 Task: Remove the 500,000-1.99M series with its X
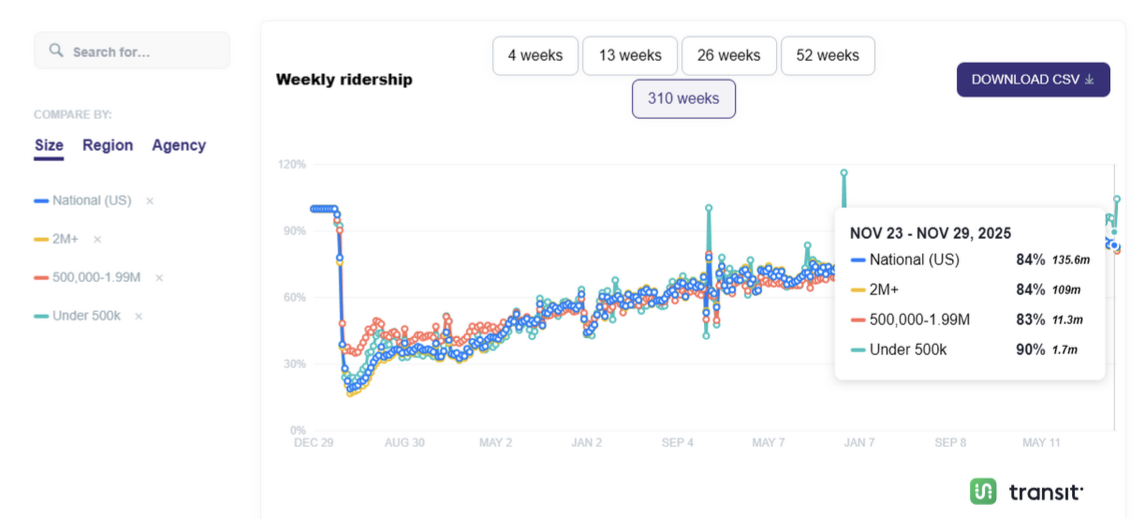point(159,278)
